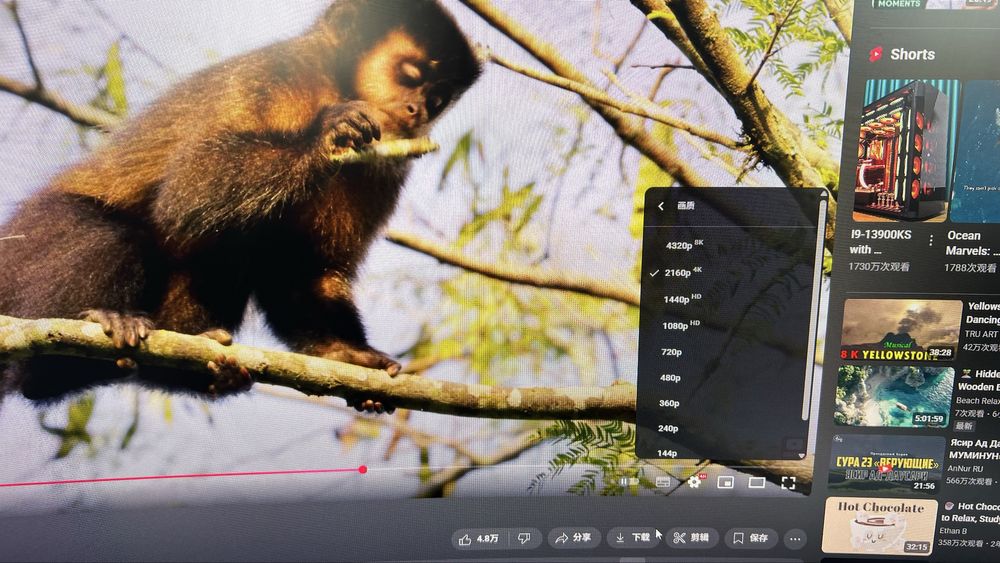This screenshot has height=563, width=1000.
Task: Click Ocean Marvels short title
Action: (973, 243)
